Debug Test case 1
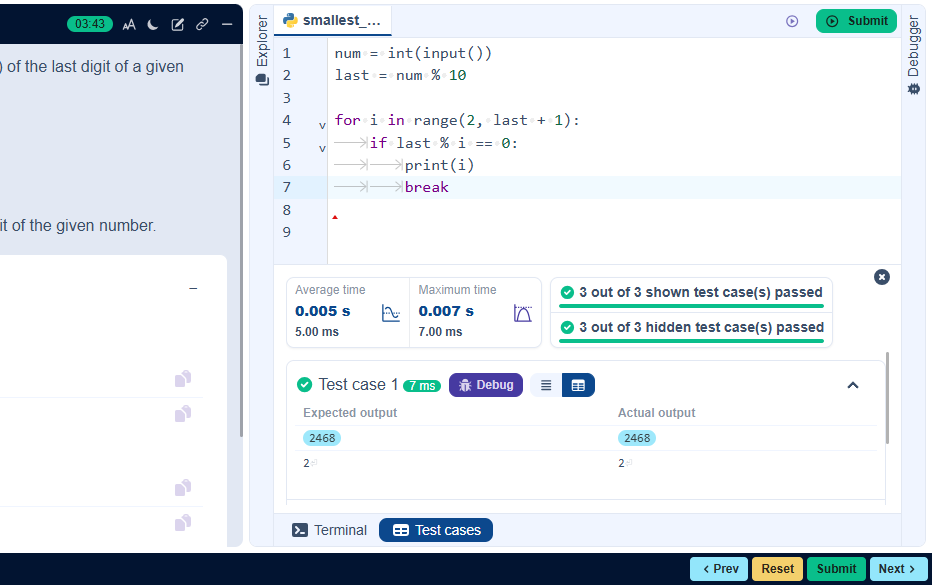The height and width of the screenshot is (585, 932). (x=486, y=385)
